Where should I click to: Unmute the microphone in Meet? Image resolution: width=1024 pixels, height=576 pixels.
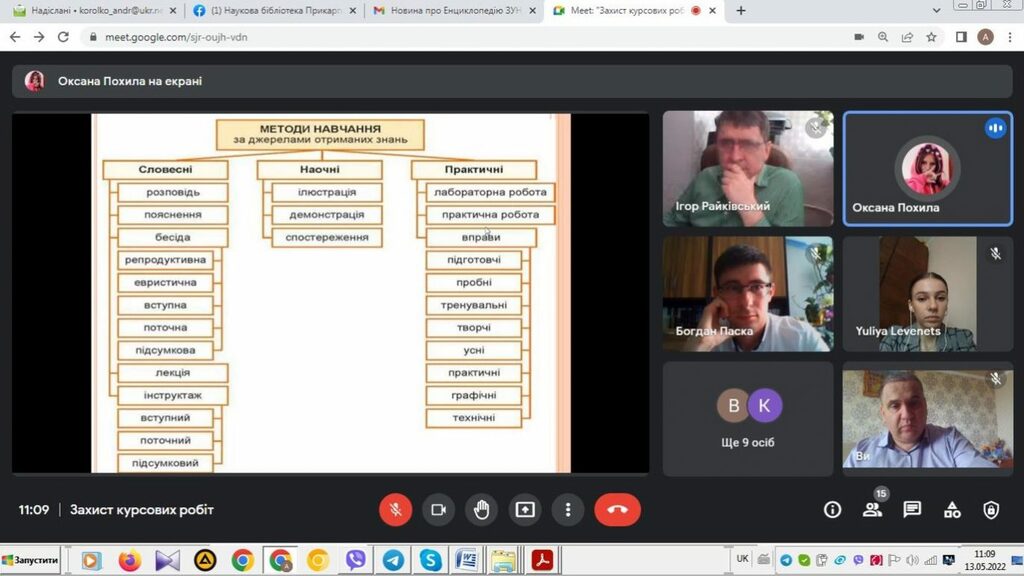pyautogui.click(x=395, y=510)
